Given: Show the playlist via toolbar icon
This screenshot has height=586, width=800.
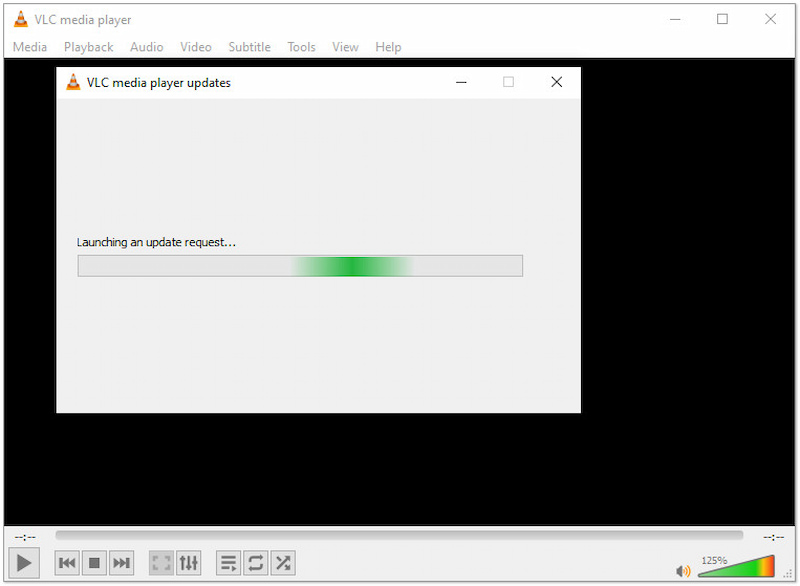Looking at the screenshot, I should tap(228, 562).
